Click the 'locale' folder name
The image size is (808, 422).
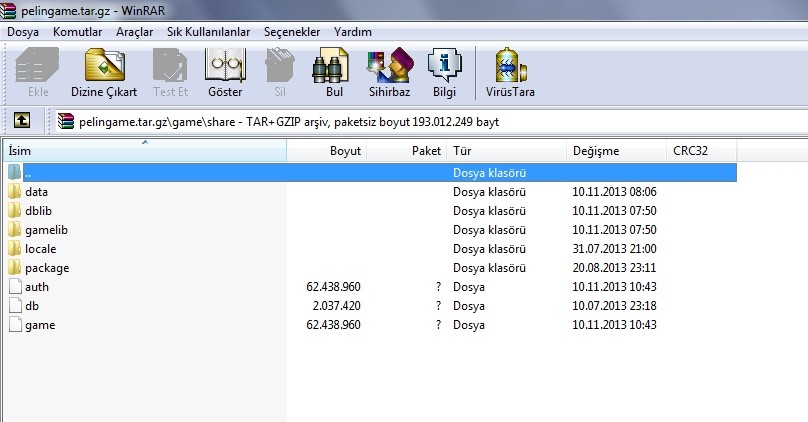(x=41, y=249)
